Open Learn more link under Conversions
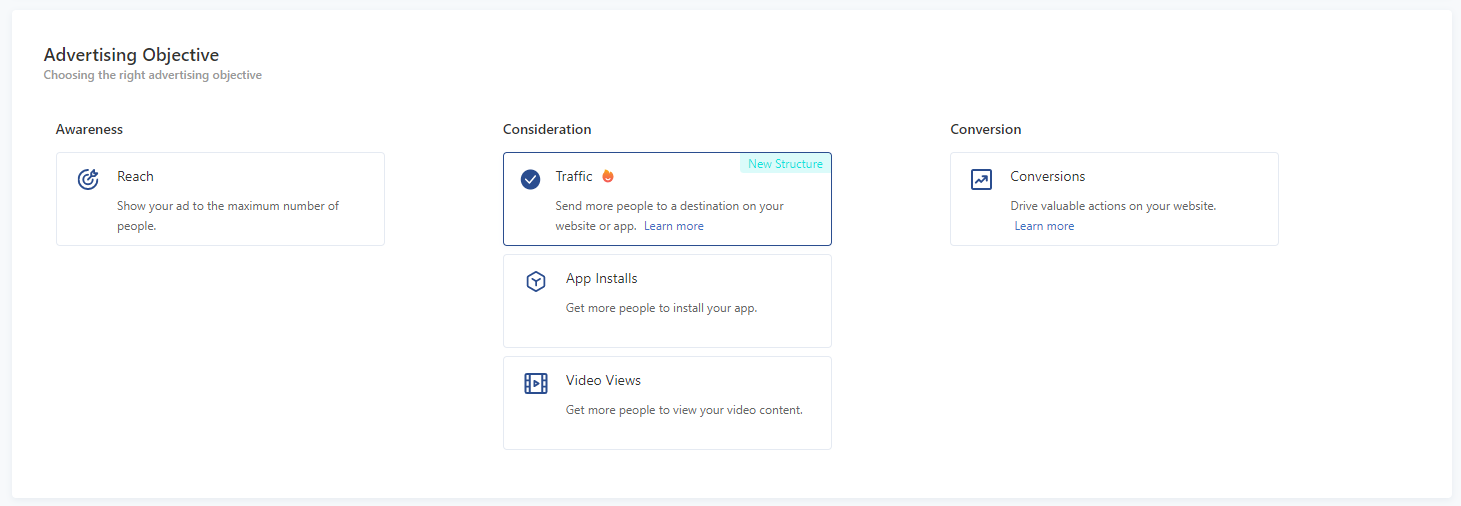The width and height of the screenshot is (1461, 506). coord(1044,226)
